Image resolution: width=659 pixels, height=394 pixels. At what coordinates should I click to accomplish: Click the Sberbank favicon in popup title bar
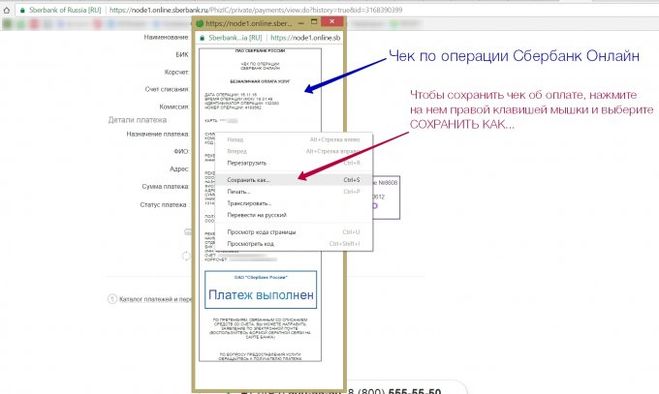200,24
